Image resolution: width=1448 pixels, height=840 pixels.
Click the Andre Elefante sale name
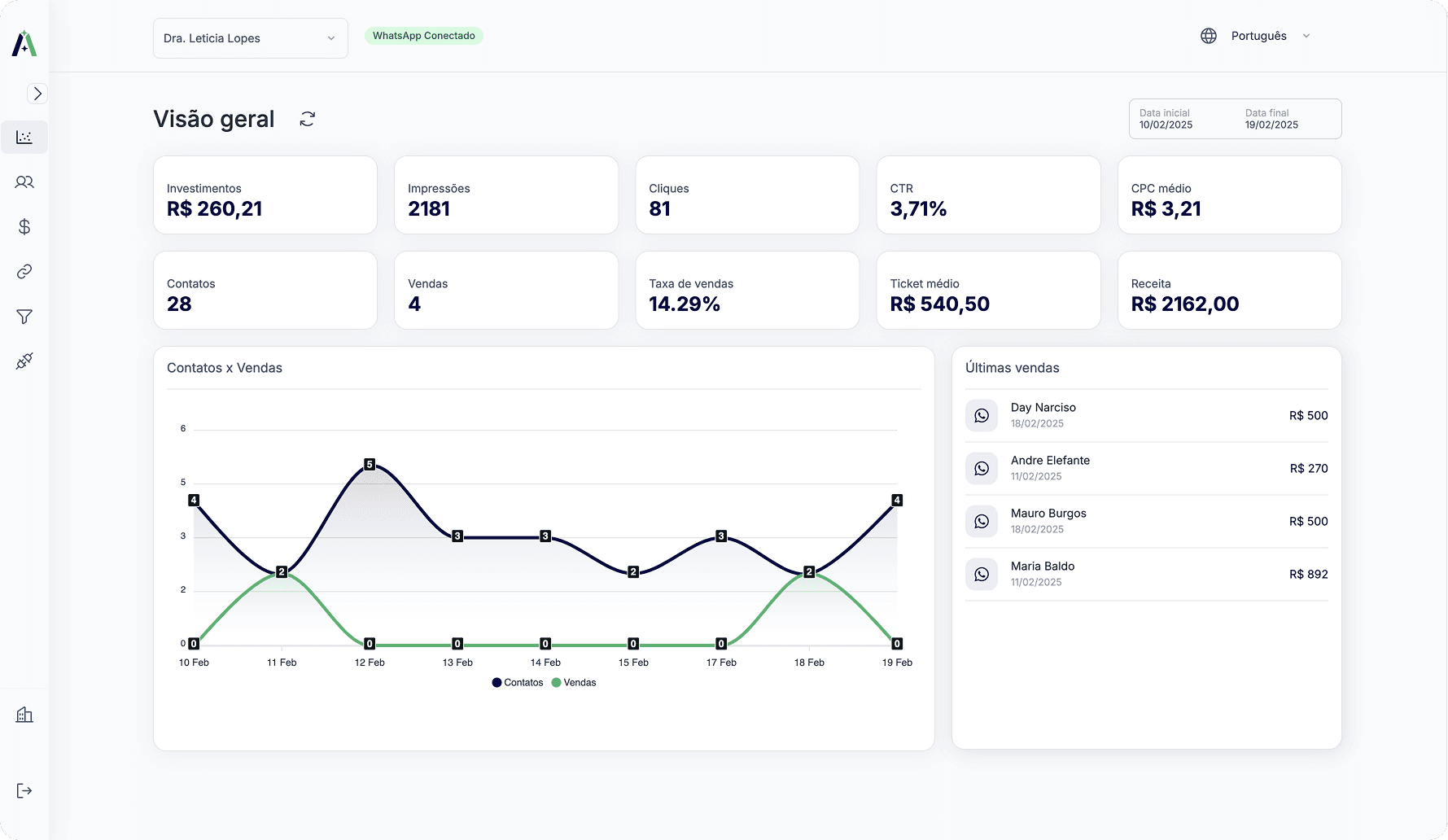[1050, 461]
